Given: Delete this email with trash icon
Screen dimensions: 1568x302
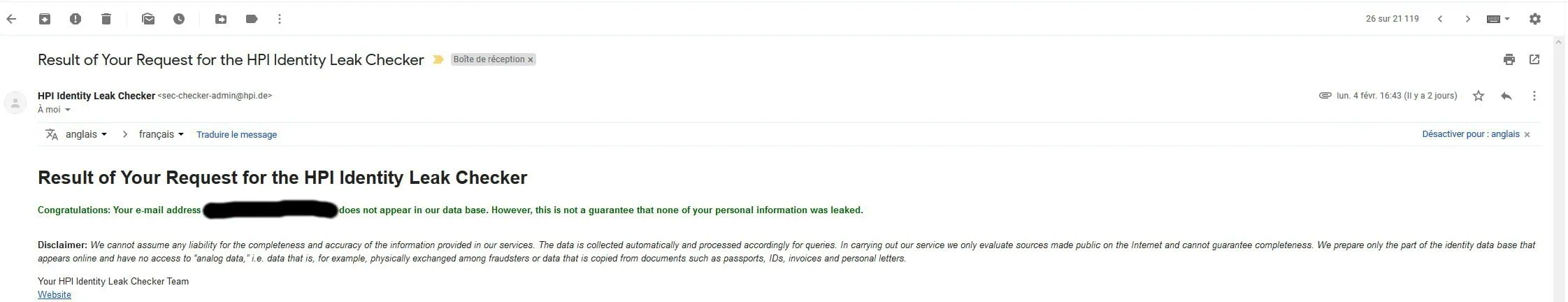Looking at the screenshot, I should [x=106, y=19].
